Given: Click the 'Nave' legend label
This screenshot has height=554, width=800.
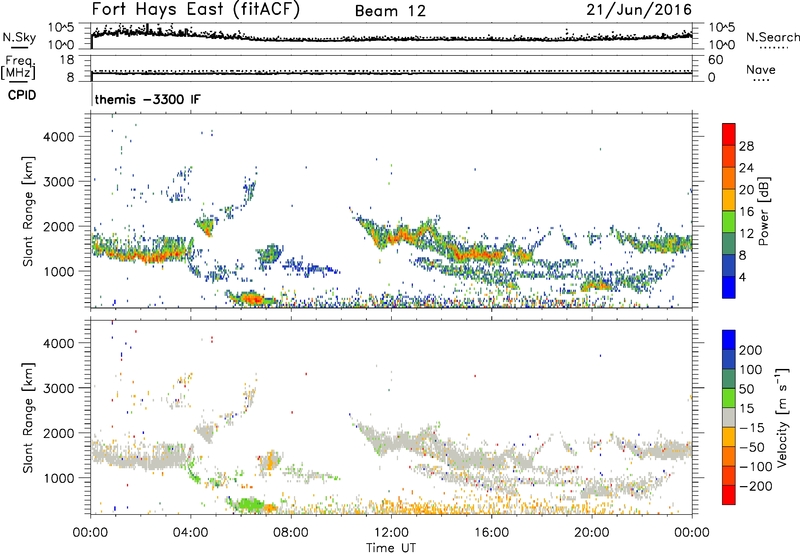Looking at the screenshot, I should (x=761, y=69).
